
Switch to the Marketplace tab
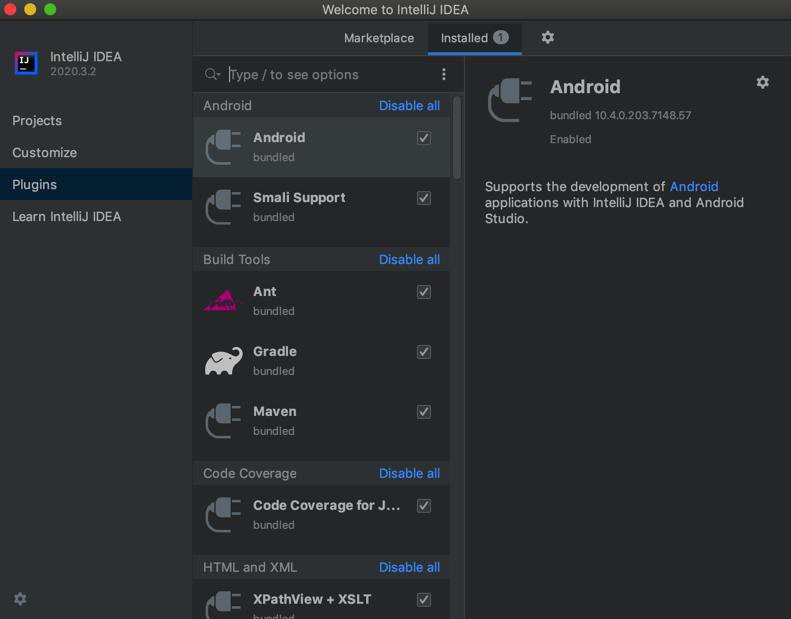pos(379,38)
